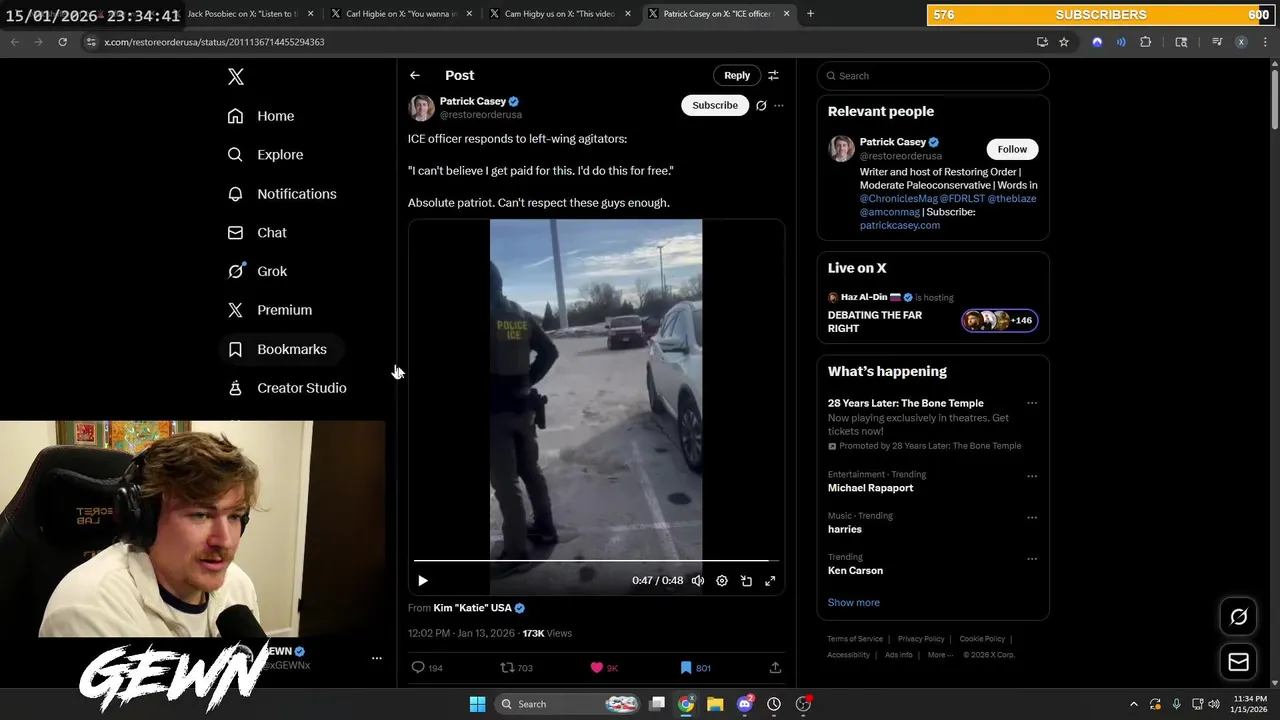The width and height of the screenshot is (1280, 720).
Task: Open listener avatars with +146
Action: (x=999, y=321)
